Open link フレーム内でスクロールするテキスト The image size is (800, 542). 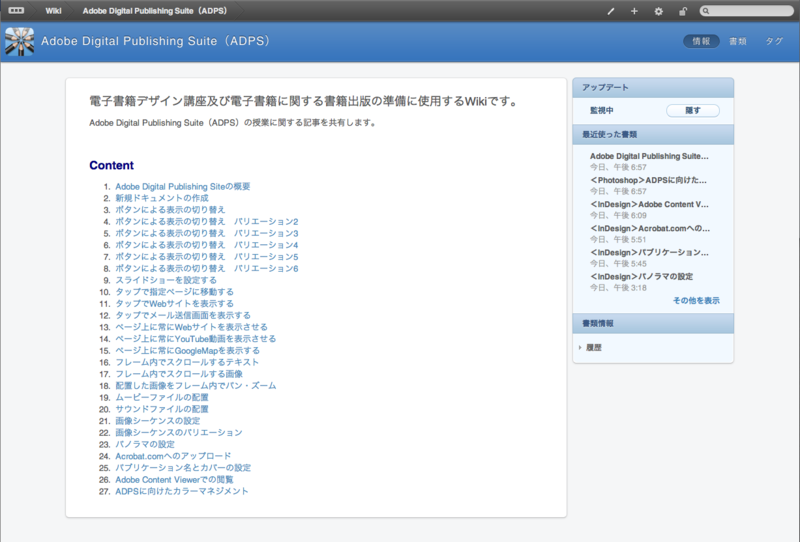click(x=187, y=362)
